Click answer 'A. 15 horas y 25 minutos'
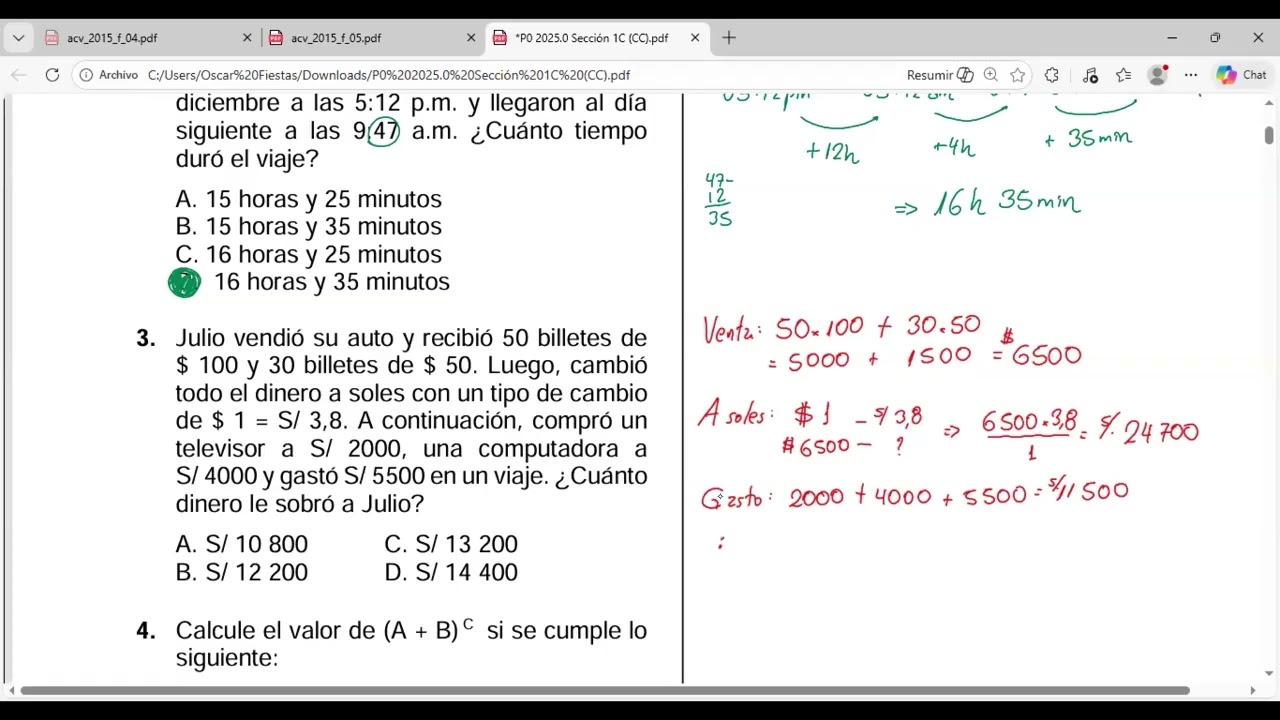 click(x=308, y=199)
